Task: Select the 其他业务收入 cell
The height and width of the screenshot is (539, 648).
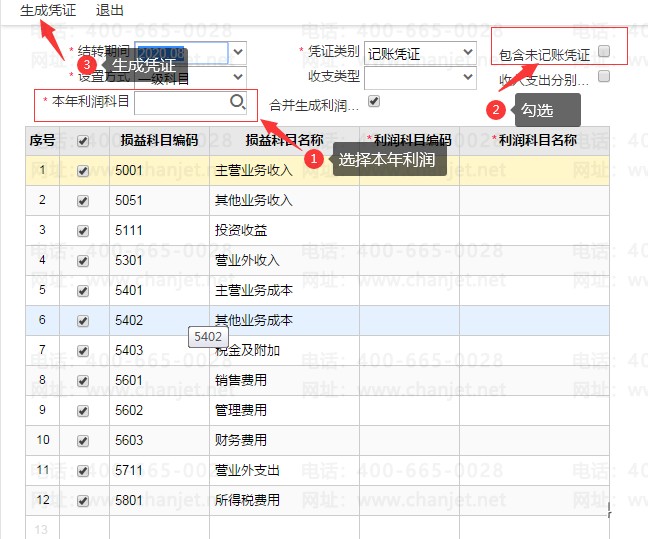Action: [284, 200]
